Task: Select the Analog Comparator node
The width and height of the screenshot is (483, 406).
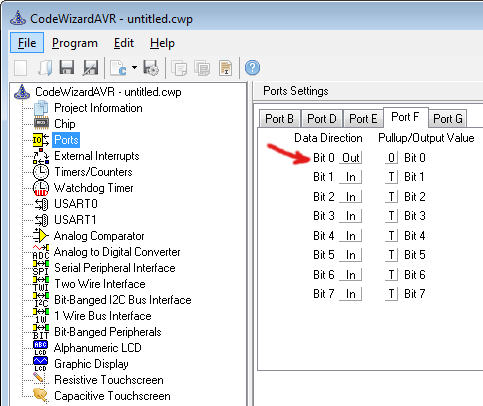Action: click(x=99, y=236)
